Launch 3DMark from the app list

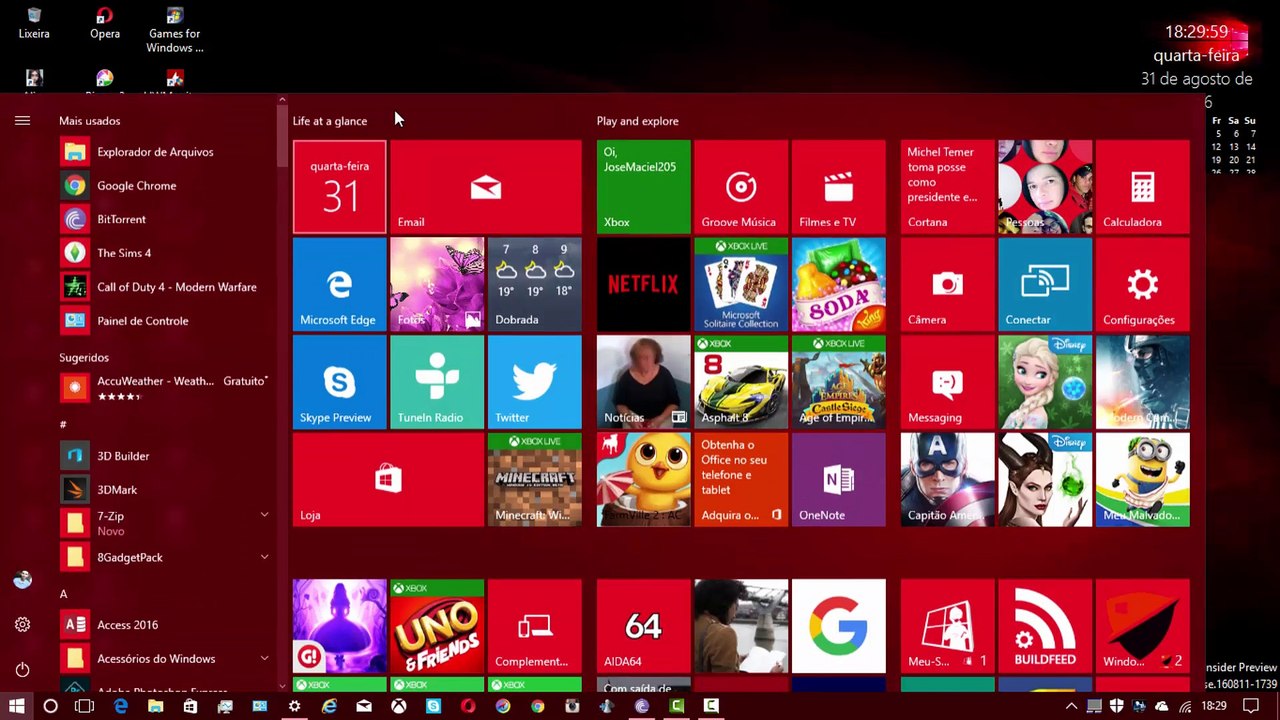[163, 490]
